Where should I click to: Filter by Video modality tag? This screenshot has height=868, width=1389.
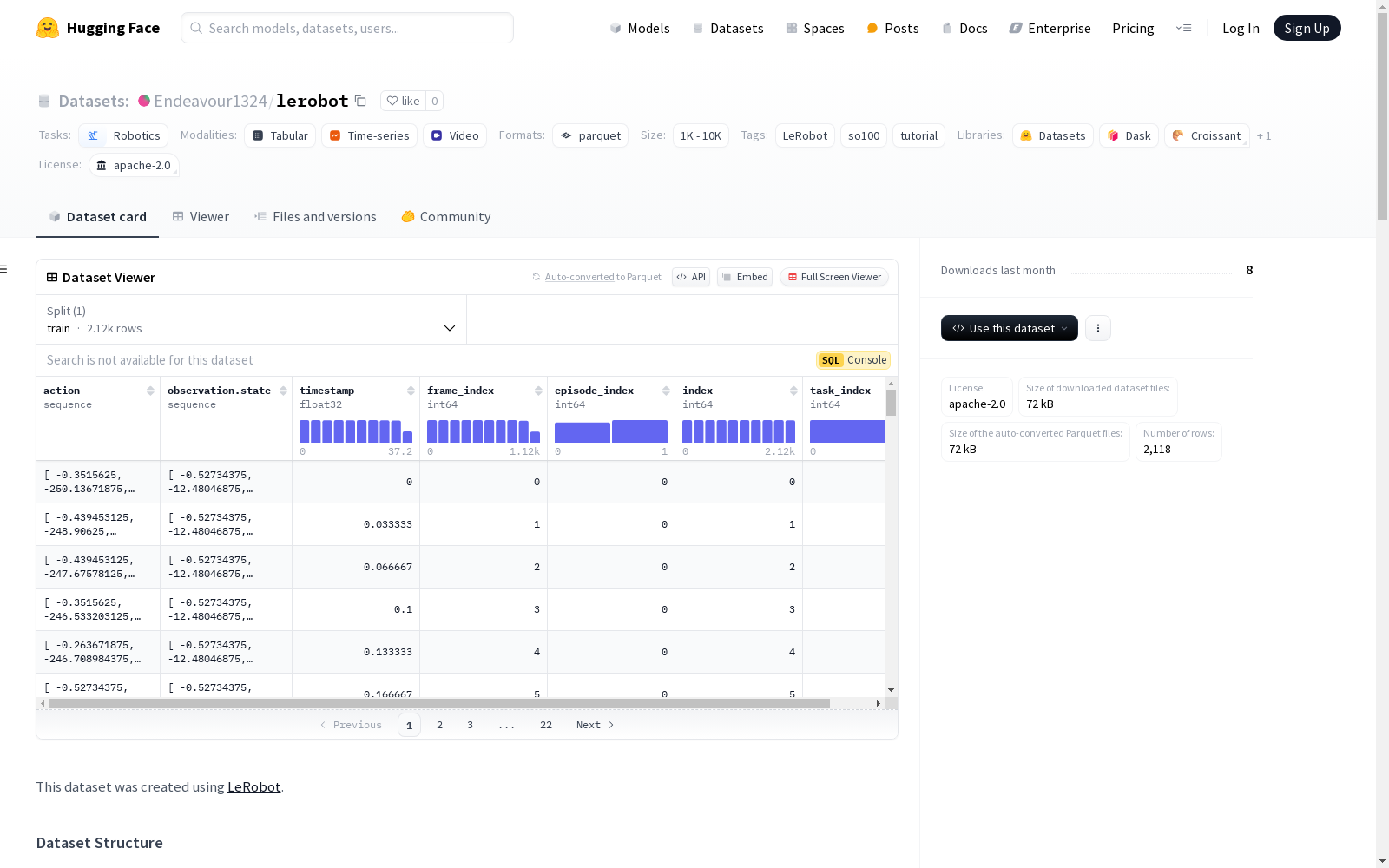pos(455,135)
